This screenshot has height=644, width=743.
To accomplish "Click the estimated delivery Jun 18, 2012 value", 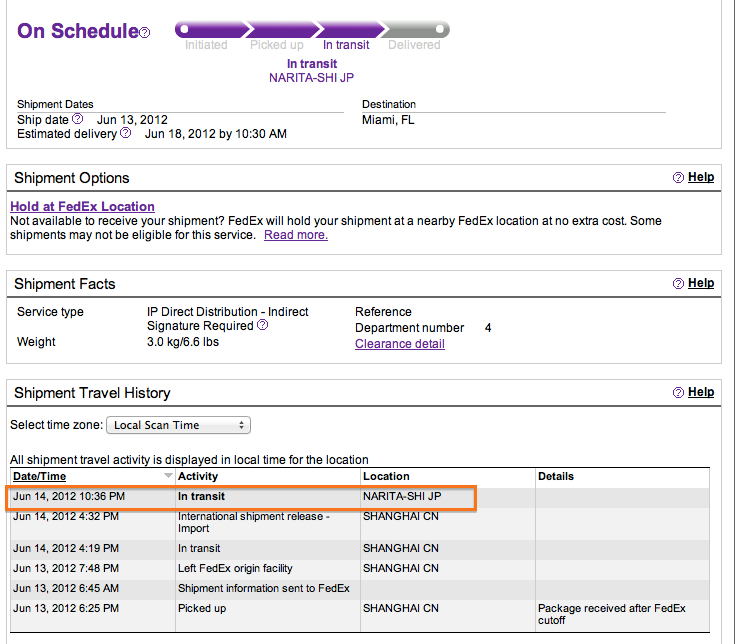I will coord(216,134).
